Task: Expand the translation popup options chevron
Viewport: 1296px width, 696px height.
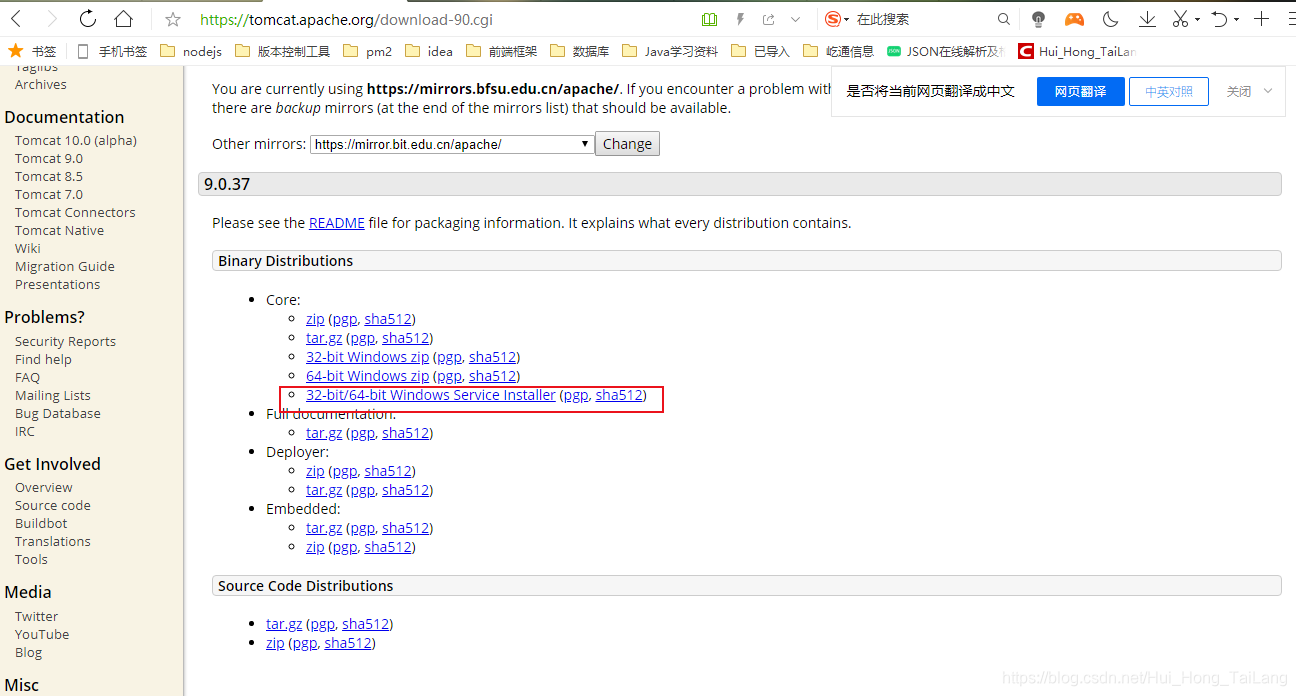Action: pyautogui.click(x=1268, y=91)
